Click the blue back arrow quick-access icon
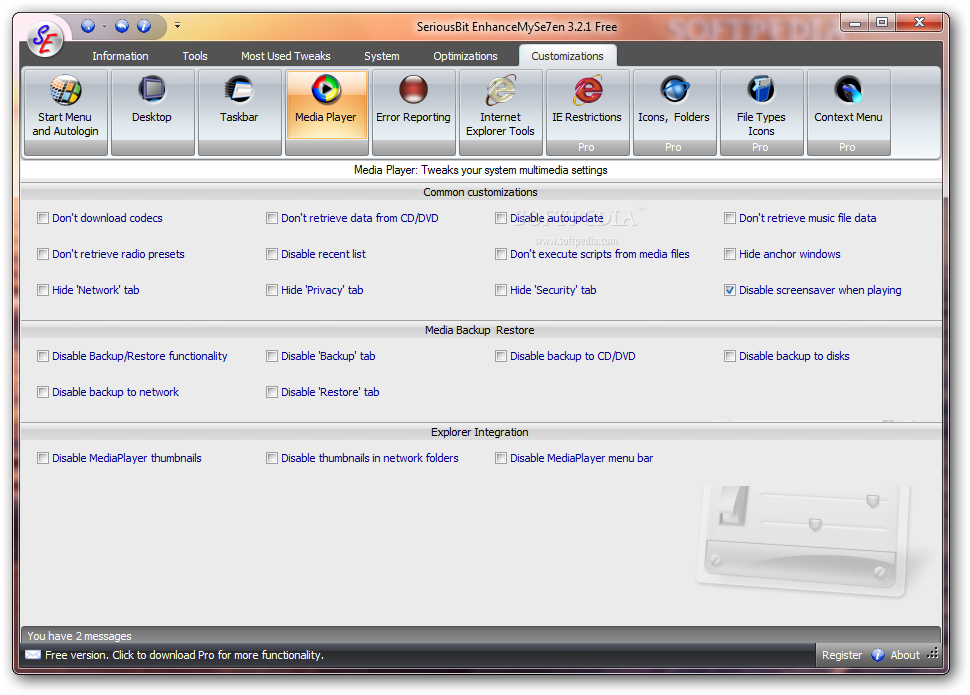Viewport: 970px width, 695px height. [x=122, y=26]
